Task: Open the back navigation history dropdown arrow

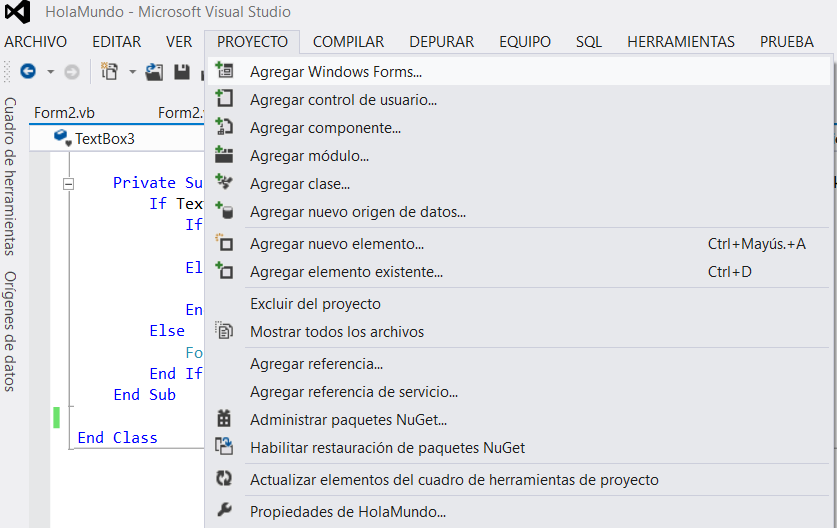Action: click(49, 72)
